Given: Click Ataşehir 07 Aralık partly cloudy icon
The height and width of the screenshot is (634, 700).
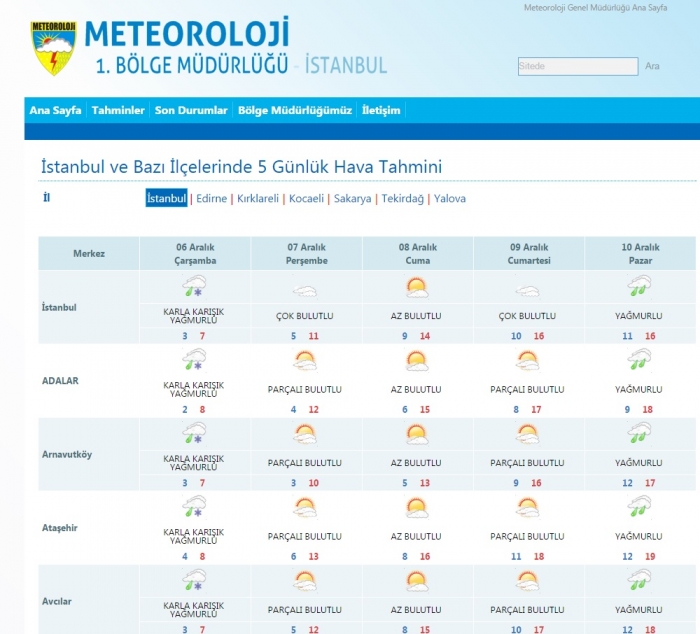Looking at the screenshot, I should click(305, 508).
